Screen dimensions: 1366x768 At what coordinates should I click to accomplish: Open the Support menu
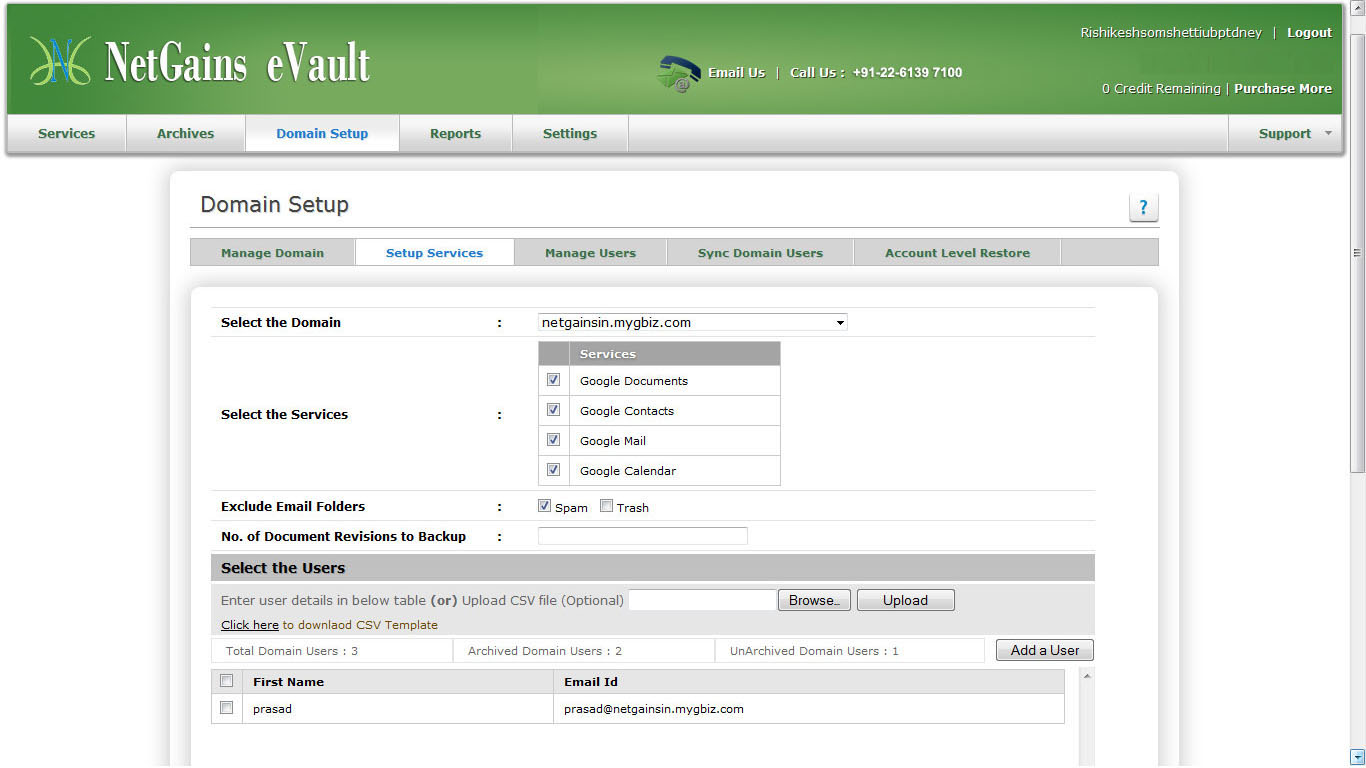point(1285,133)
